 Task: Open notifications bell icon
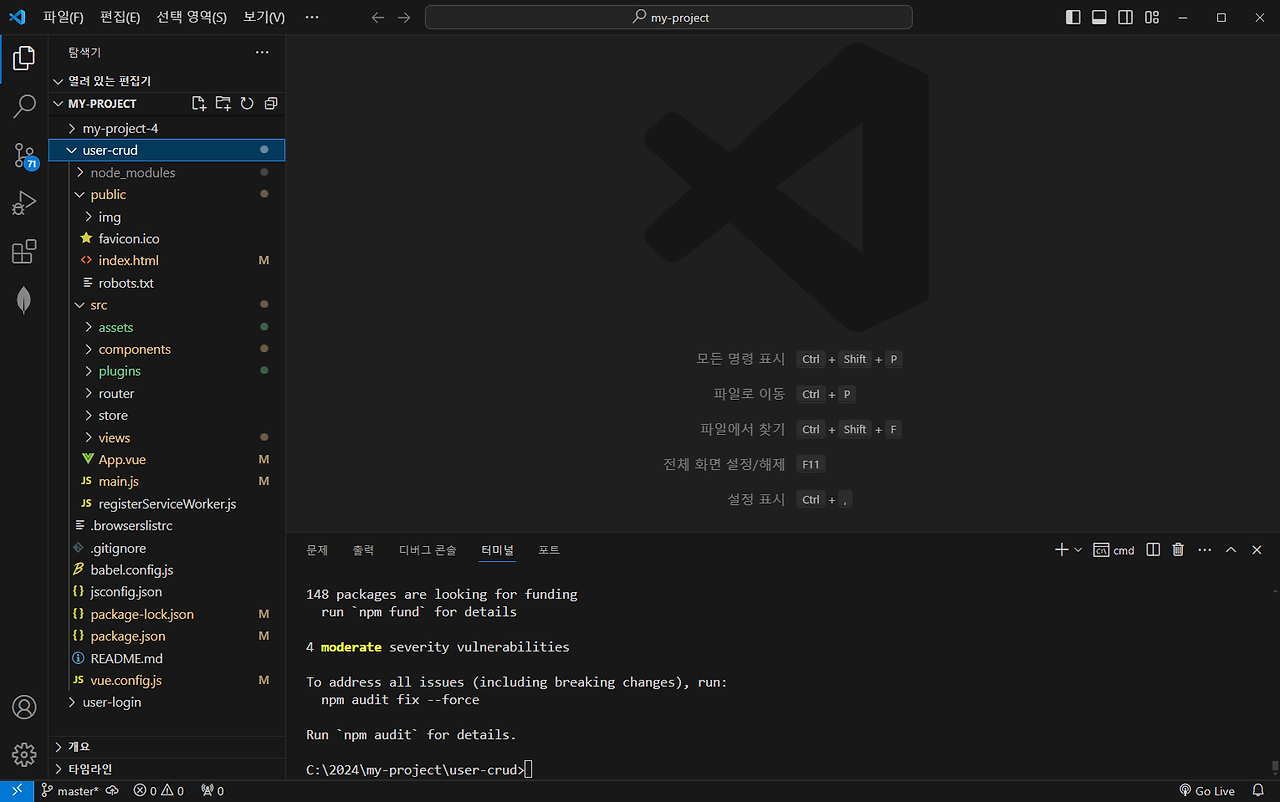pos(1256,791)
